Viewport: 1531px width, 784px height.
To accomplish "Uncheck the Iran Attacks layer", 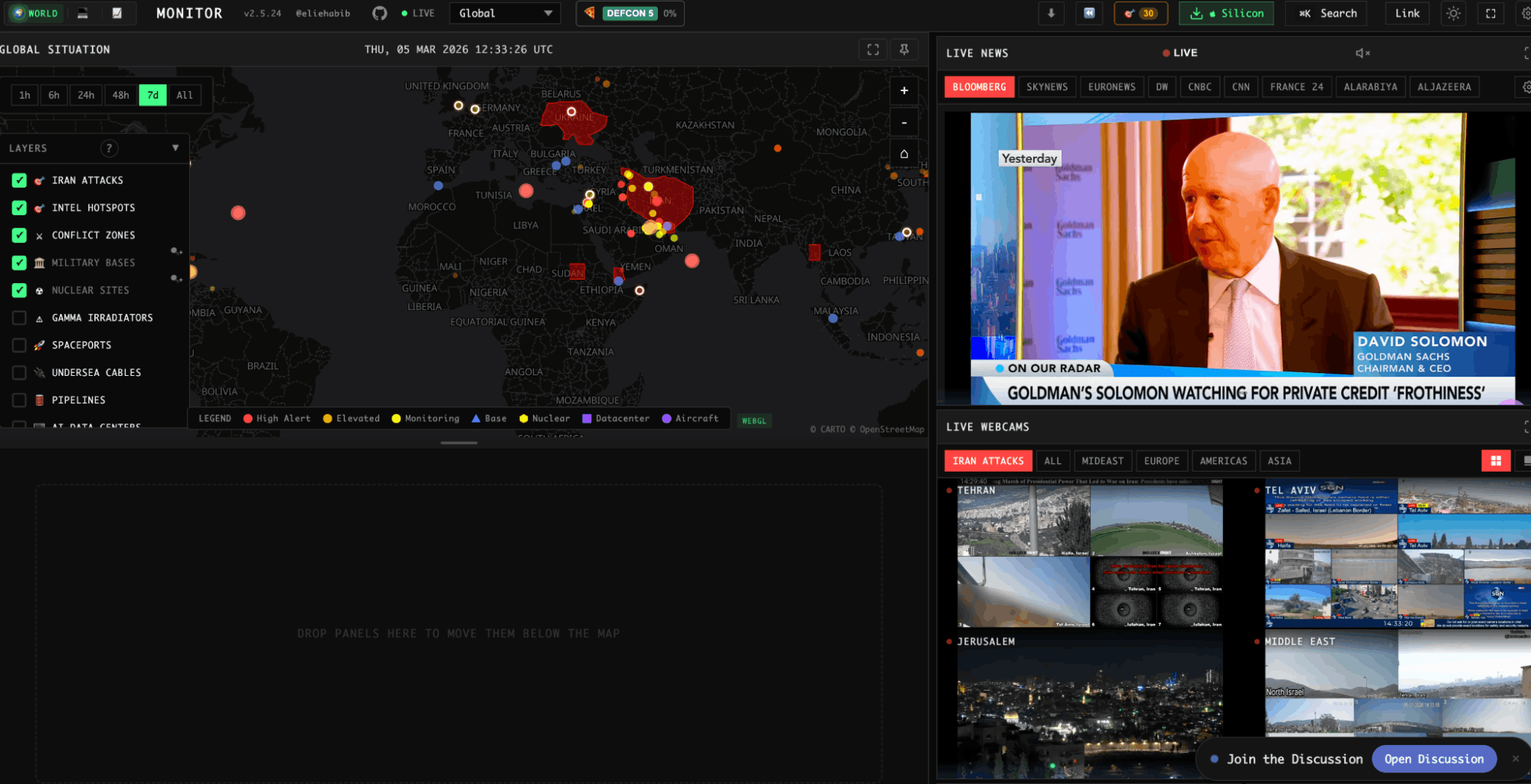I will (x=19, y=181).
